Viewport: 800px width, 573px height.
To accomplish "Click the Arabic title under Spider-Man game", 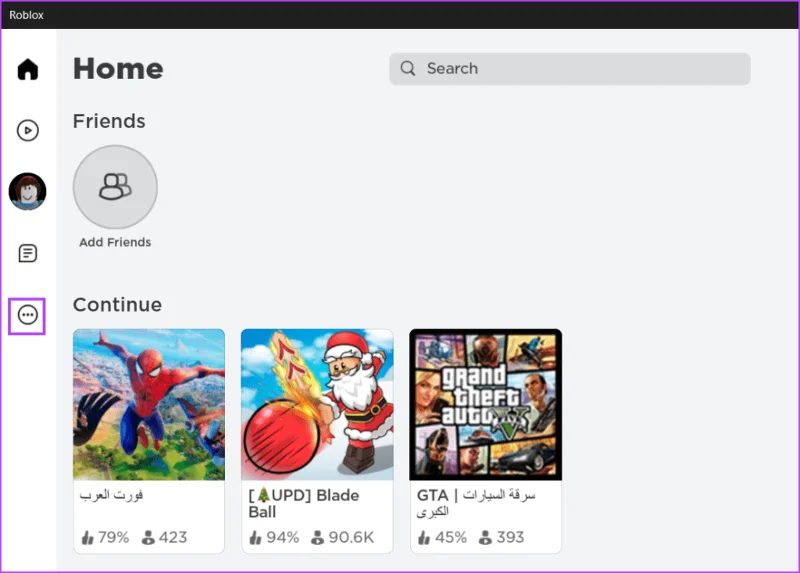I will tap(111, 495).
